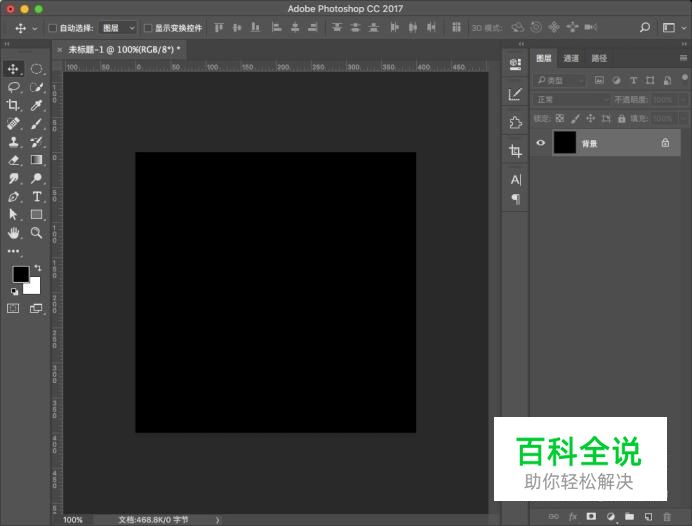This screenshot has height=526, width=692.
Task: Switch to the 路径 tab
Action: pyautogui.click(x=599, y=59)
